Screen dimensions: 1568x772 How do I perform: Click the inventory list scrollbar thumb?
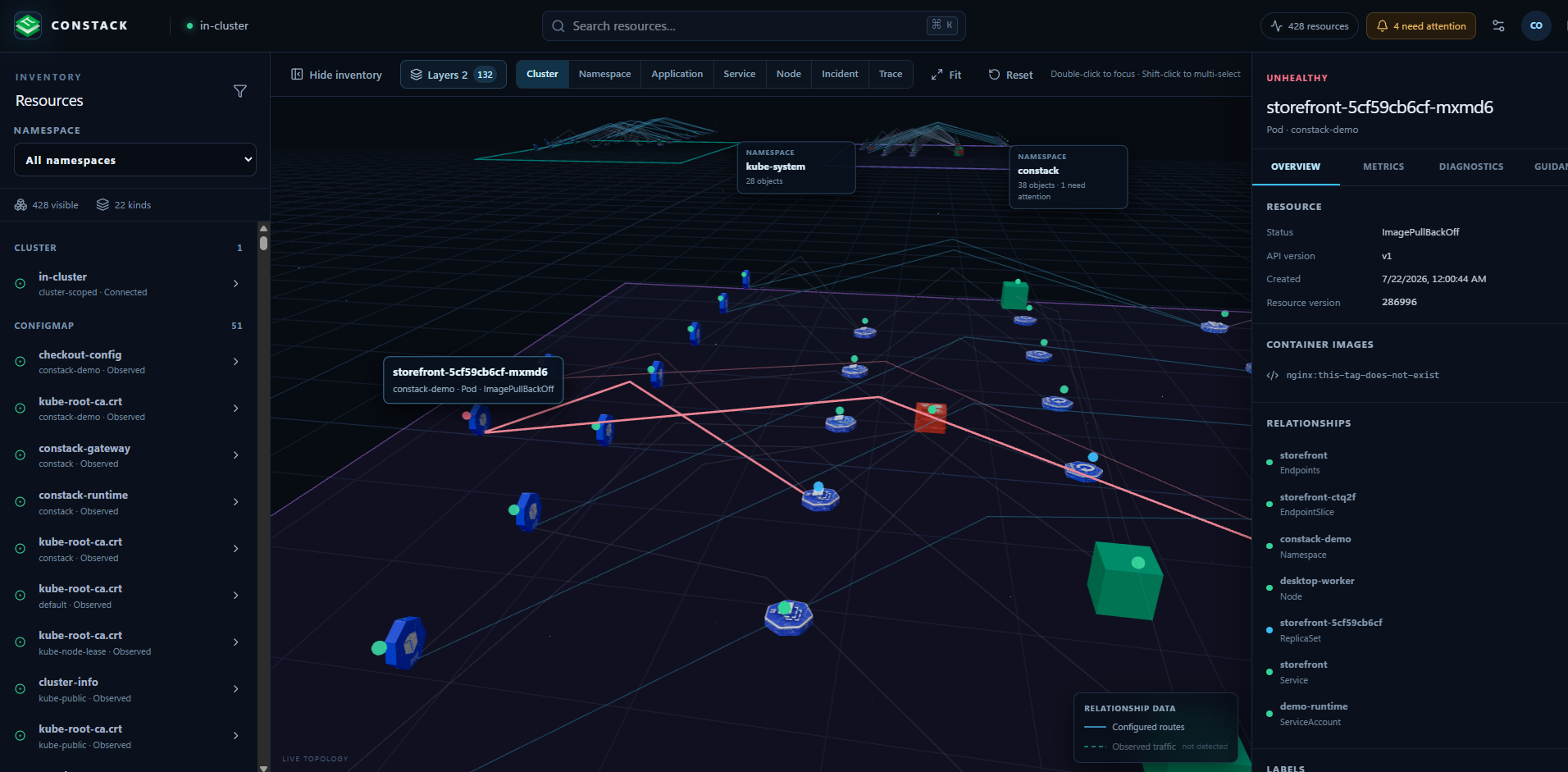263,243
